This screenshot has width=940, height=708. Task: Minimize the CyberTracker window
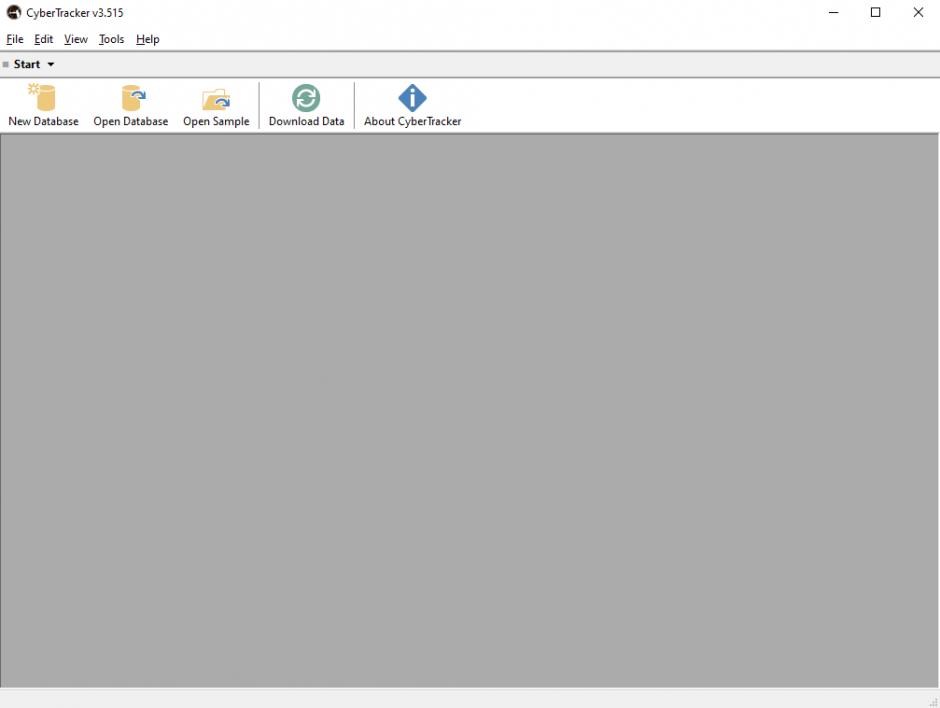(x=833, y=12)
